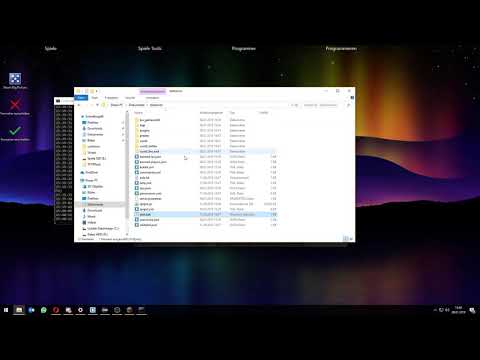Sort files by the Name column header
This screenshot has height=360, width=480.
point(138,113)
